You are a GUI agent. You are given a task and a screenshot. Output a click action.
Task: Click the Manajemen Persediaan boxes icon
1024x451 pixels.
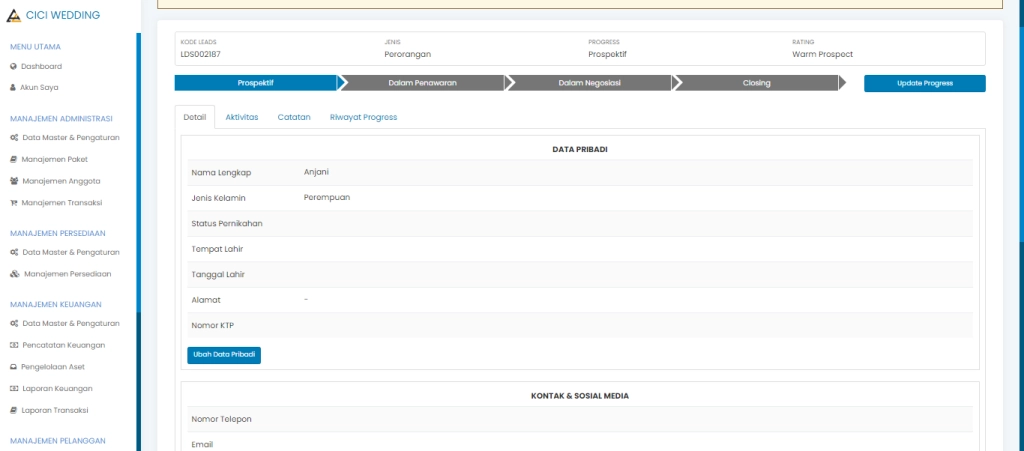click(x=14, y=273)
